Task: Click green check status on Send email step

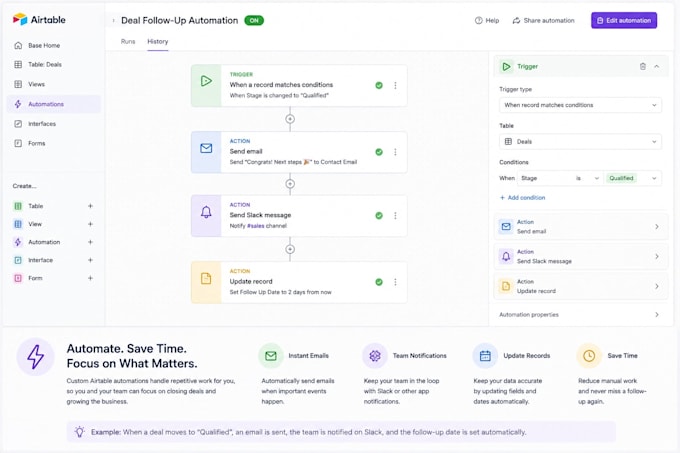Action: coord(379,152)
